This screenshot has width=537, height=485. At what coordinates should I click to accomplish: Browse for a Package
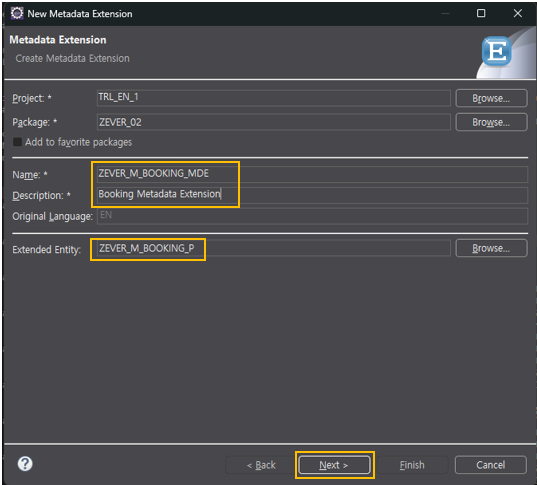coord(491,122)
